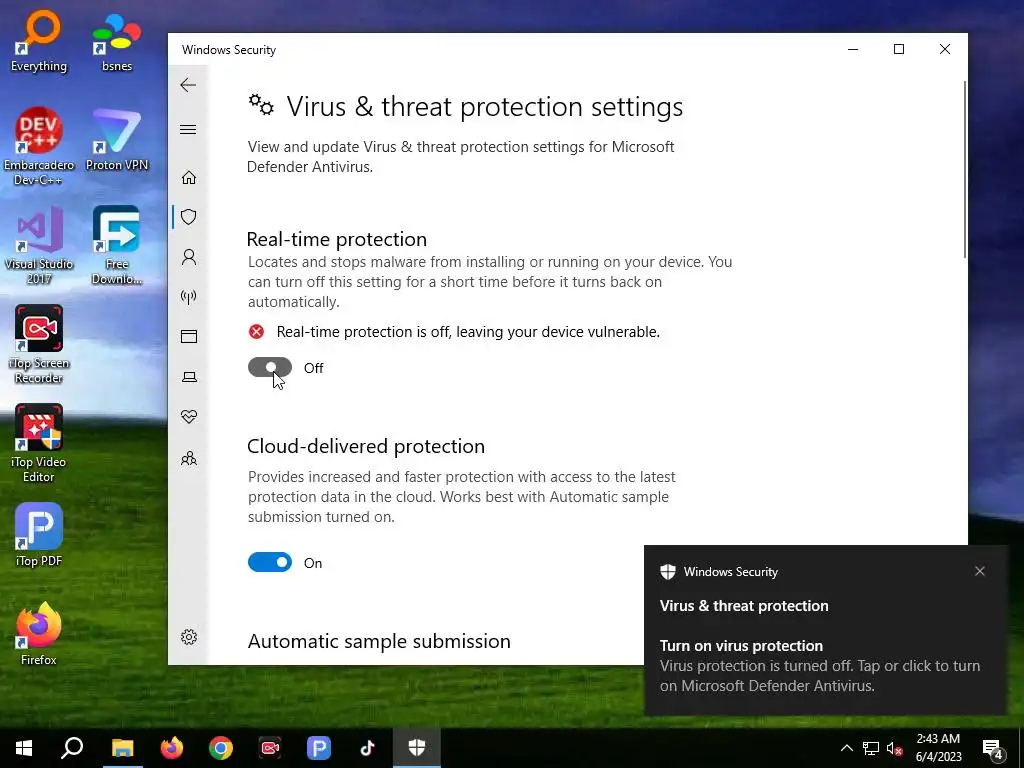Open the Action Center notifications icon
Screen dimensions: 1024x768
tap(993, 749)
